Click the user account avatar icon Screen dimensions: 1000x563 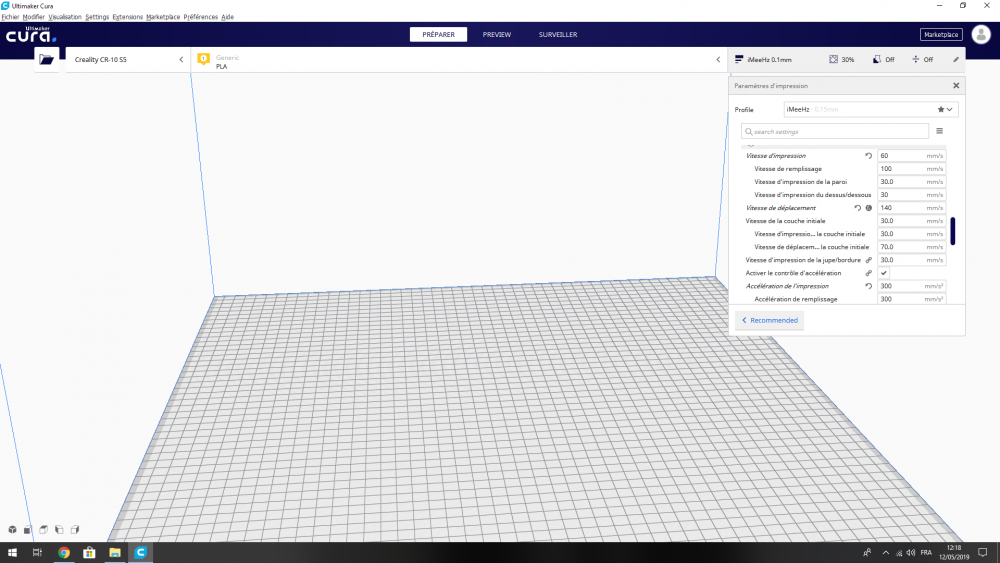point(981,34)
